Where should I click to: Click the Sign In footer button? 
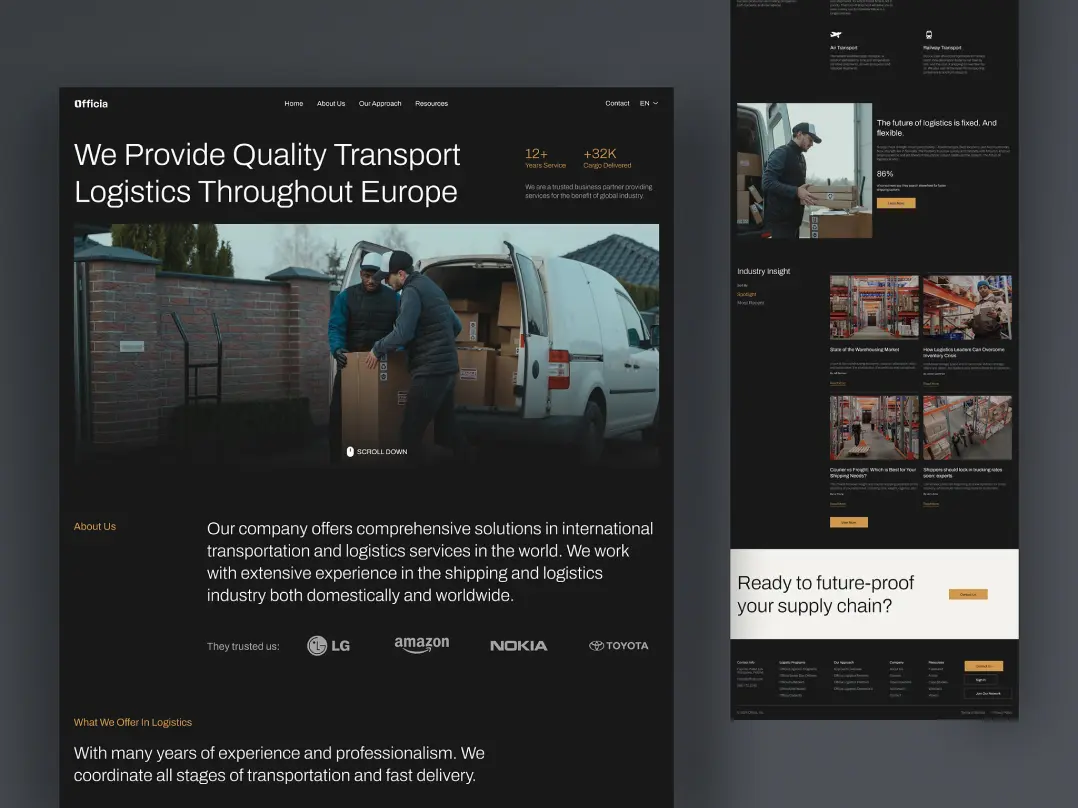[981, 680]
